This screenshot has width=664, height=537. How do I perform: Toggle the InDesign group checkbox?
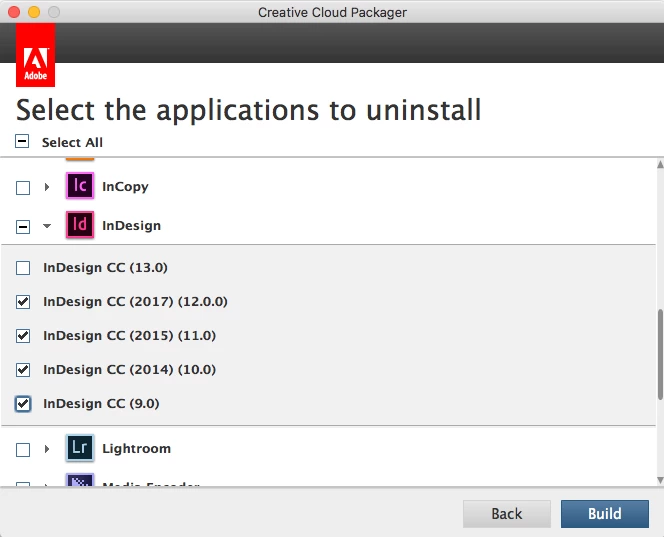coord(23,227)
